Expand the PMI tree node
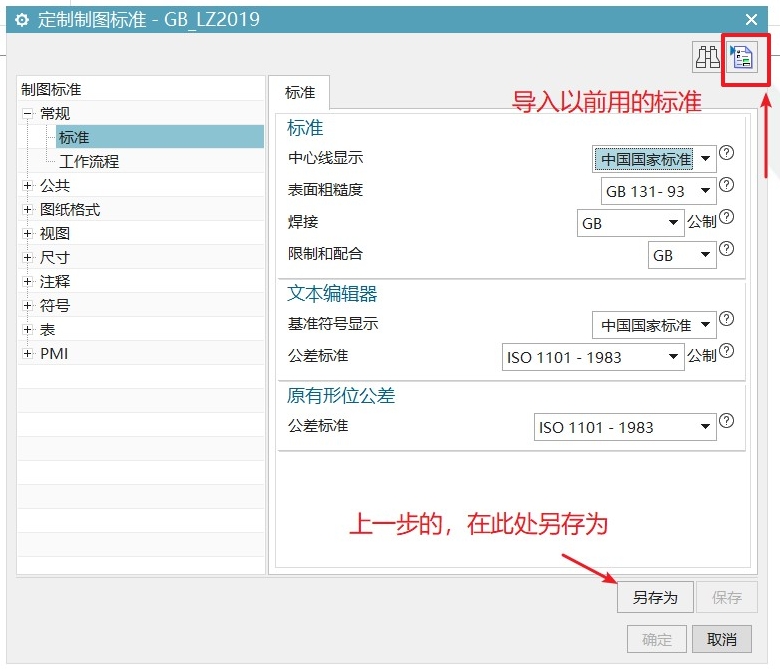This screenshot has width=780, height=671. (x=27, y=354)
